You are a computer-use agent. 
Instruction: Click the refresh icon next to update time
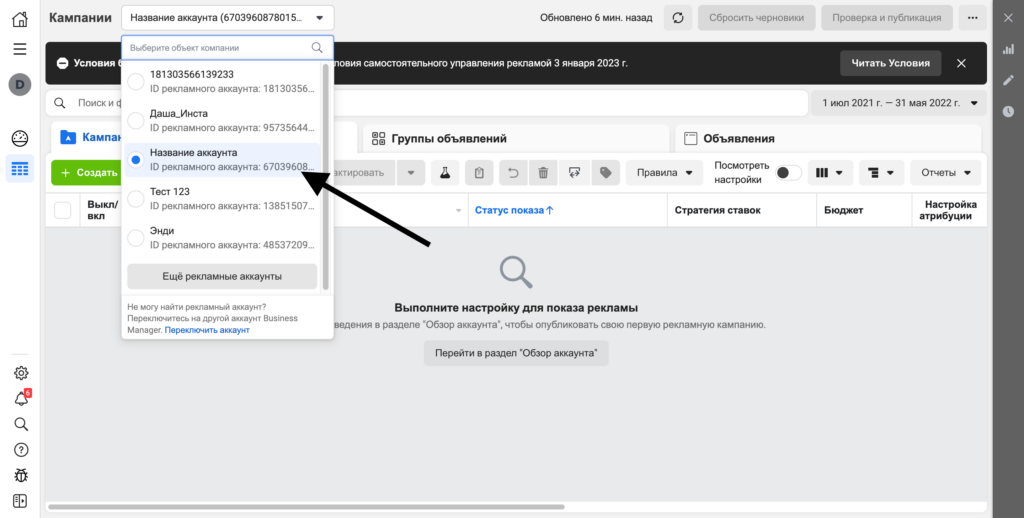tap(678, 18)
